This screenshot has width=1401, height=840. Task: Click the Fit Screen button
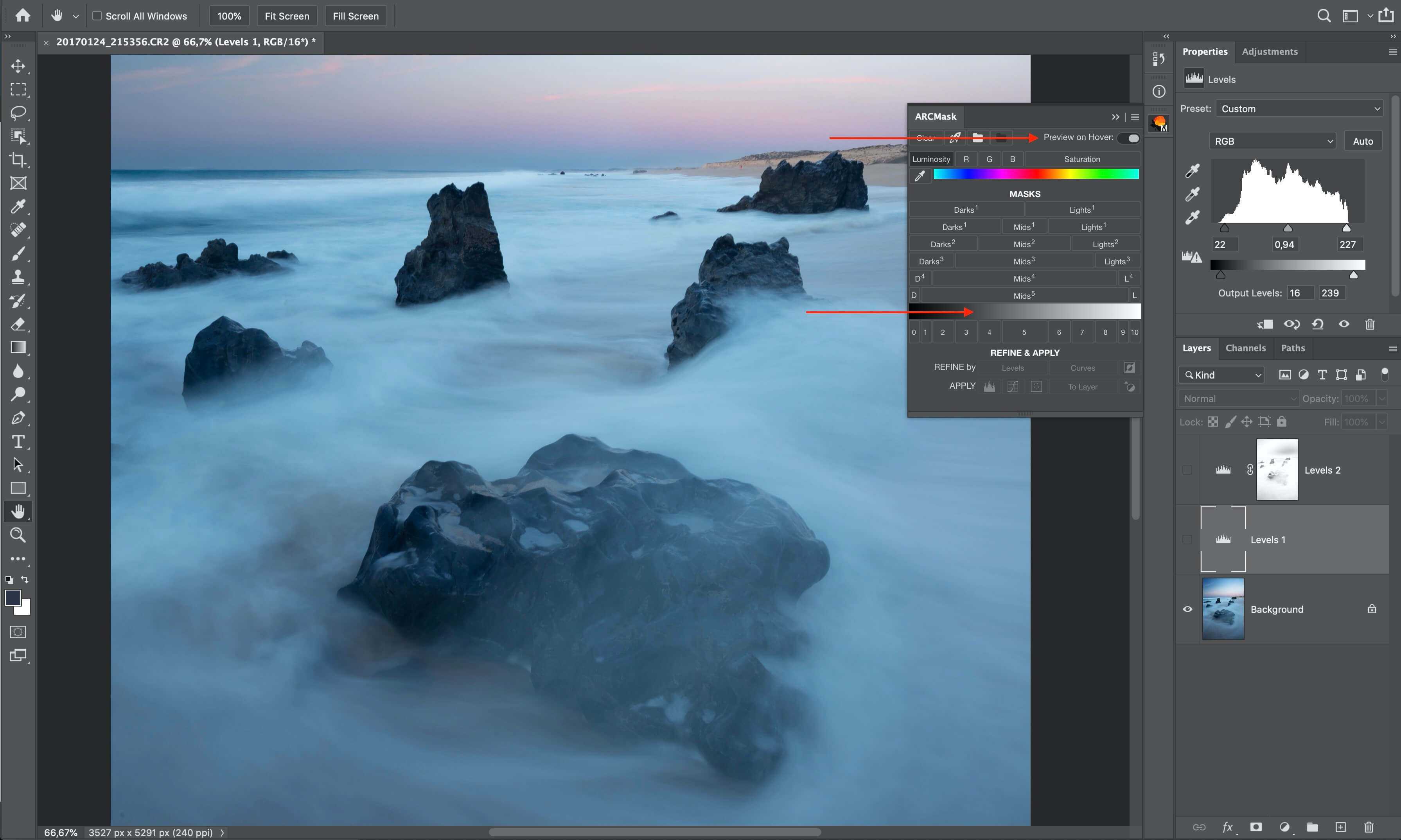point(287,16)
